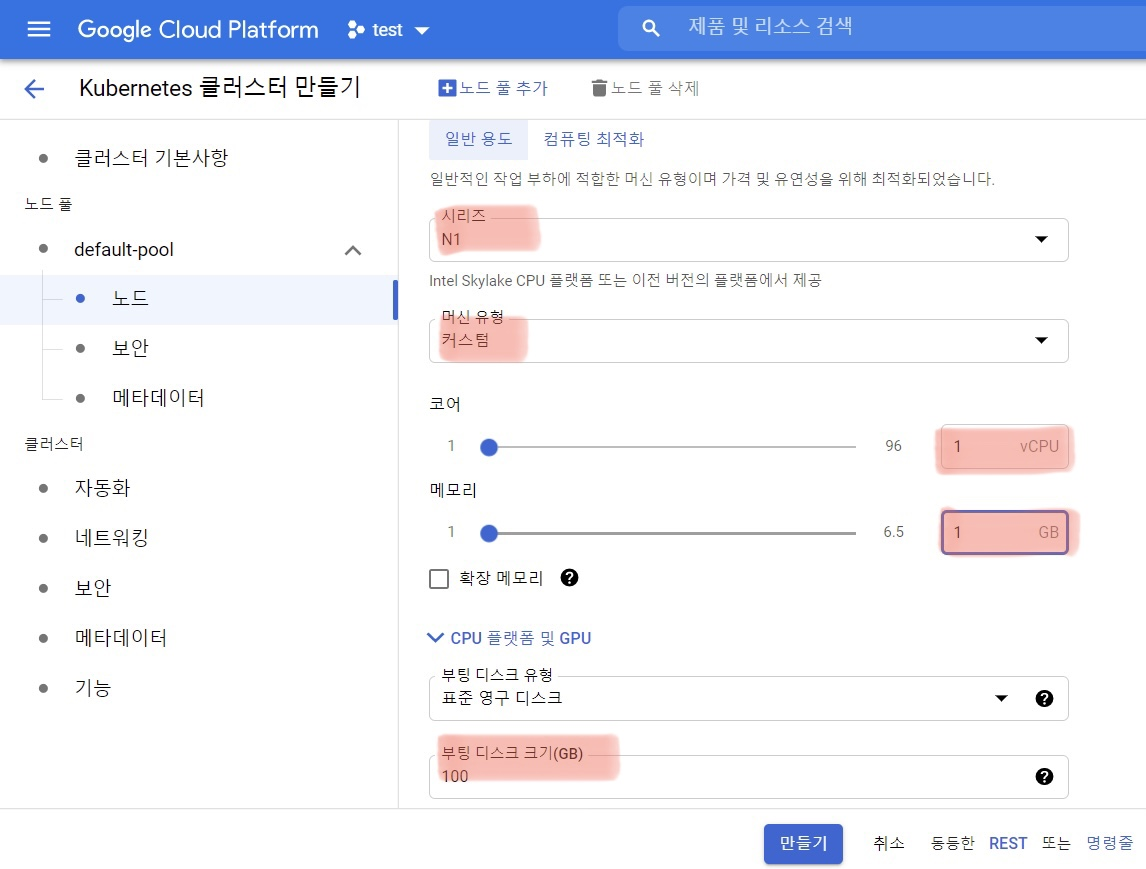Enable the 확장 메모리 checkbox

[439, 579]
